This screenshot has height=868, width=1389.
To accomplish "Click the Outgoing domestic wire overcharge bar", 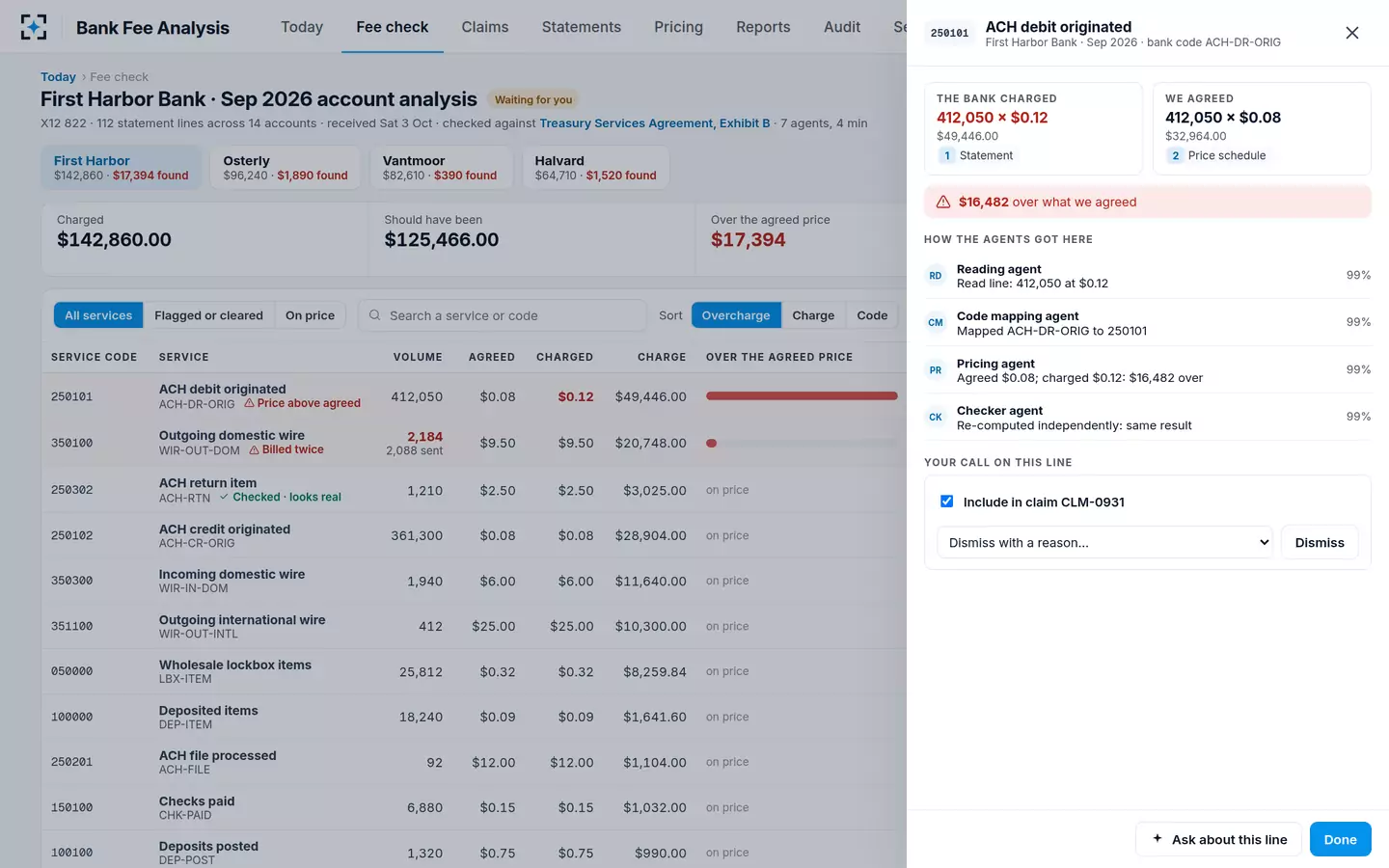I will pos(802,444).
